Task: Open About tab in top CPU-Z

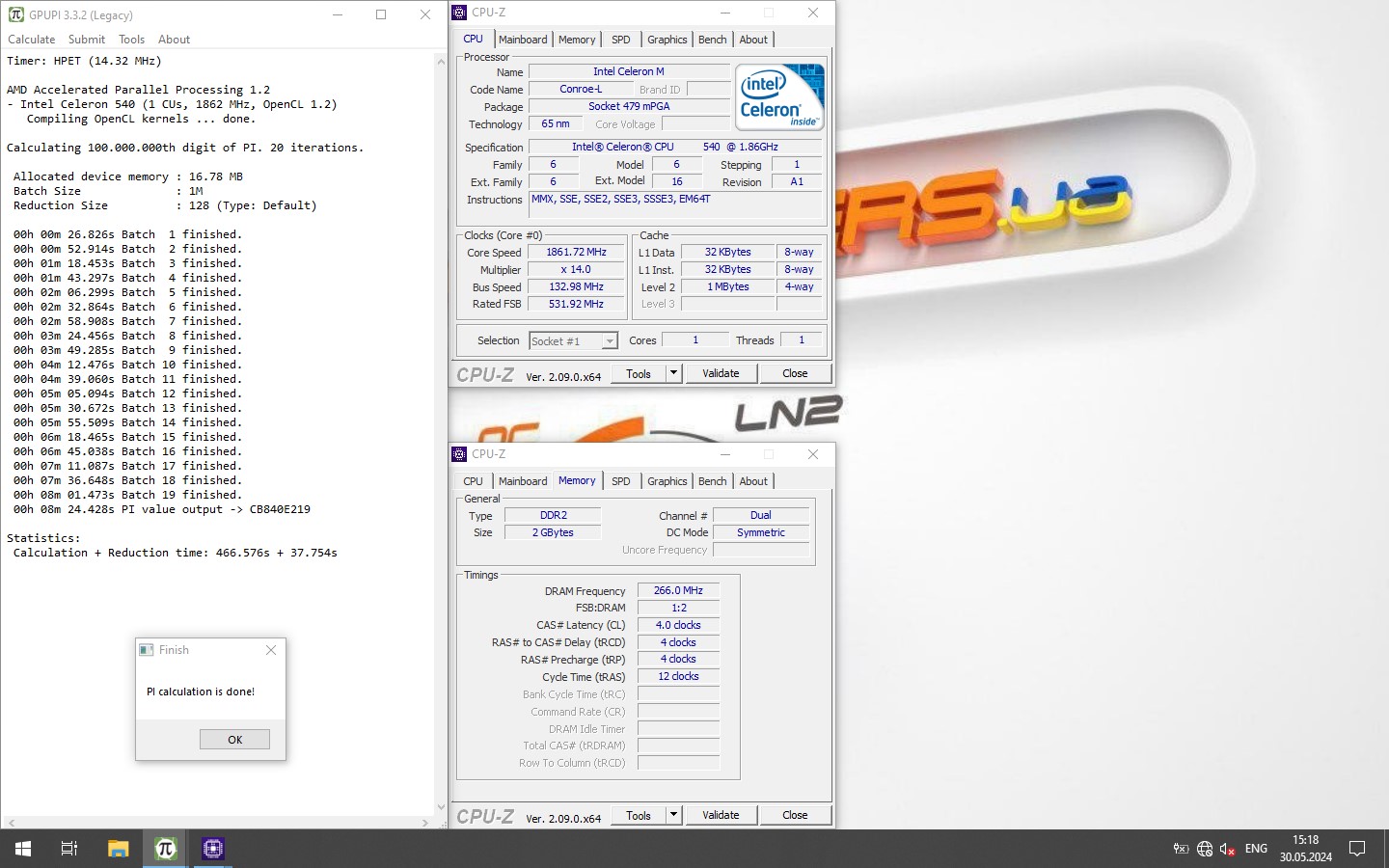Action: click(753, 40)
